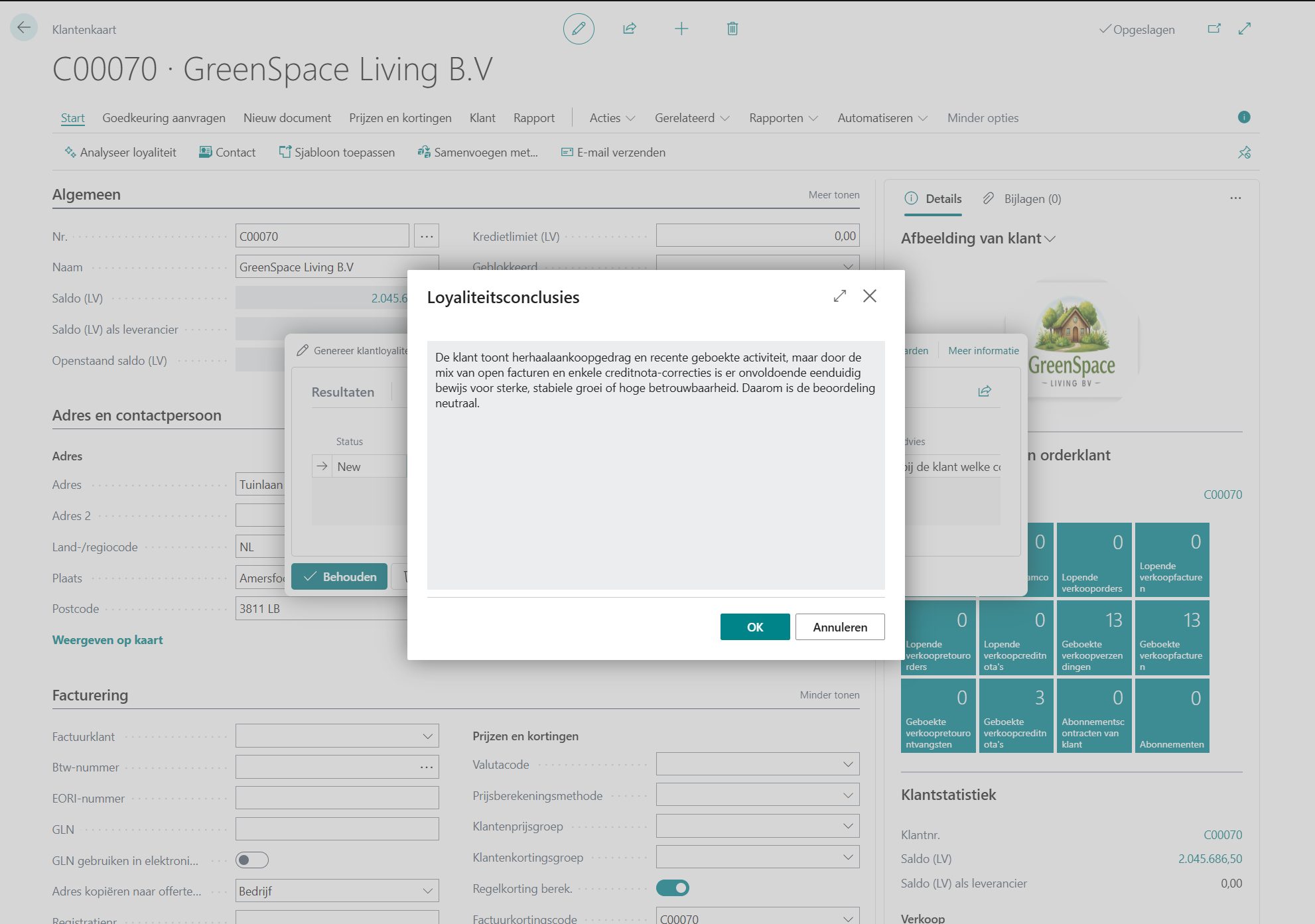Click the back arrow icon
Viewport: 1315px width, 924px height.
[x=24, y=28]
